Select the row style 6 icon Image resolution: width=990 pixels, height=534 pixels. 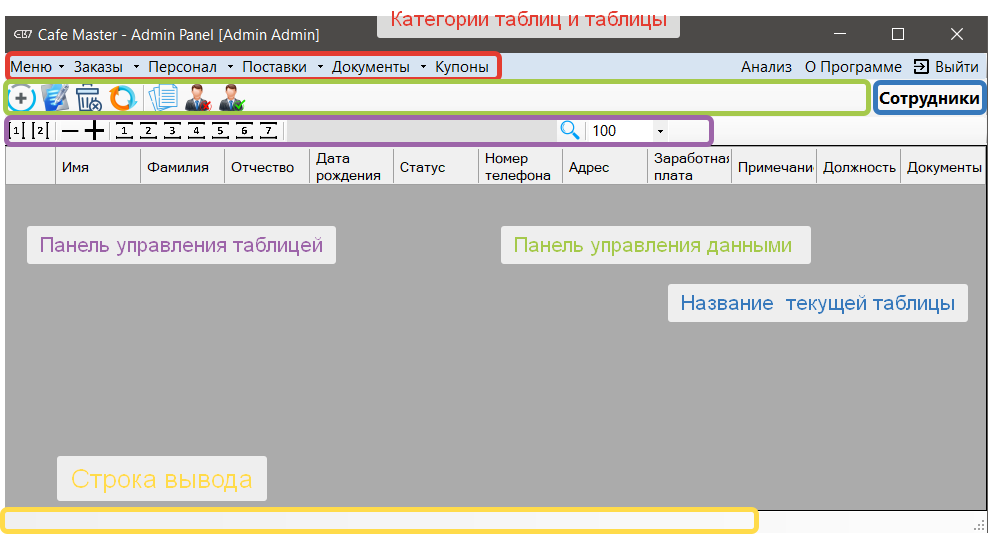(244, 131)
